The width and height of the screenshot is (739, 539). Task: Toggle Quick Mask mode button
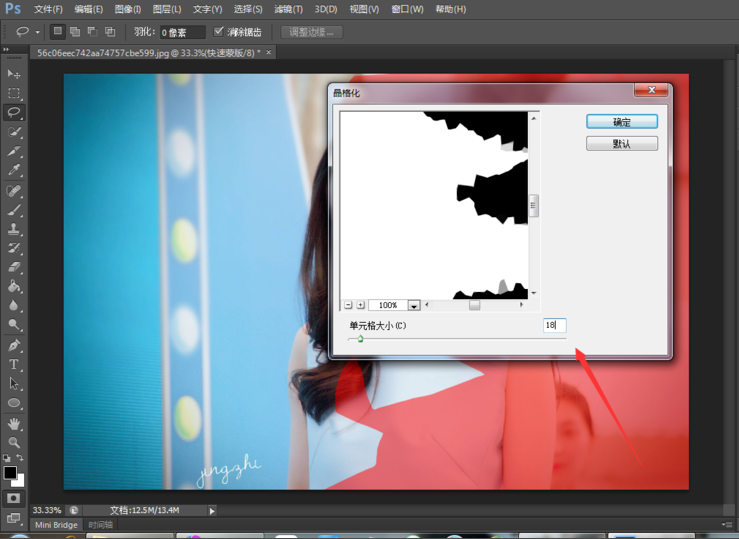[x=14, y=497]
